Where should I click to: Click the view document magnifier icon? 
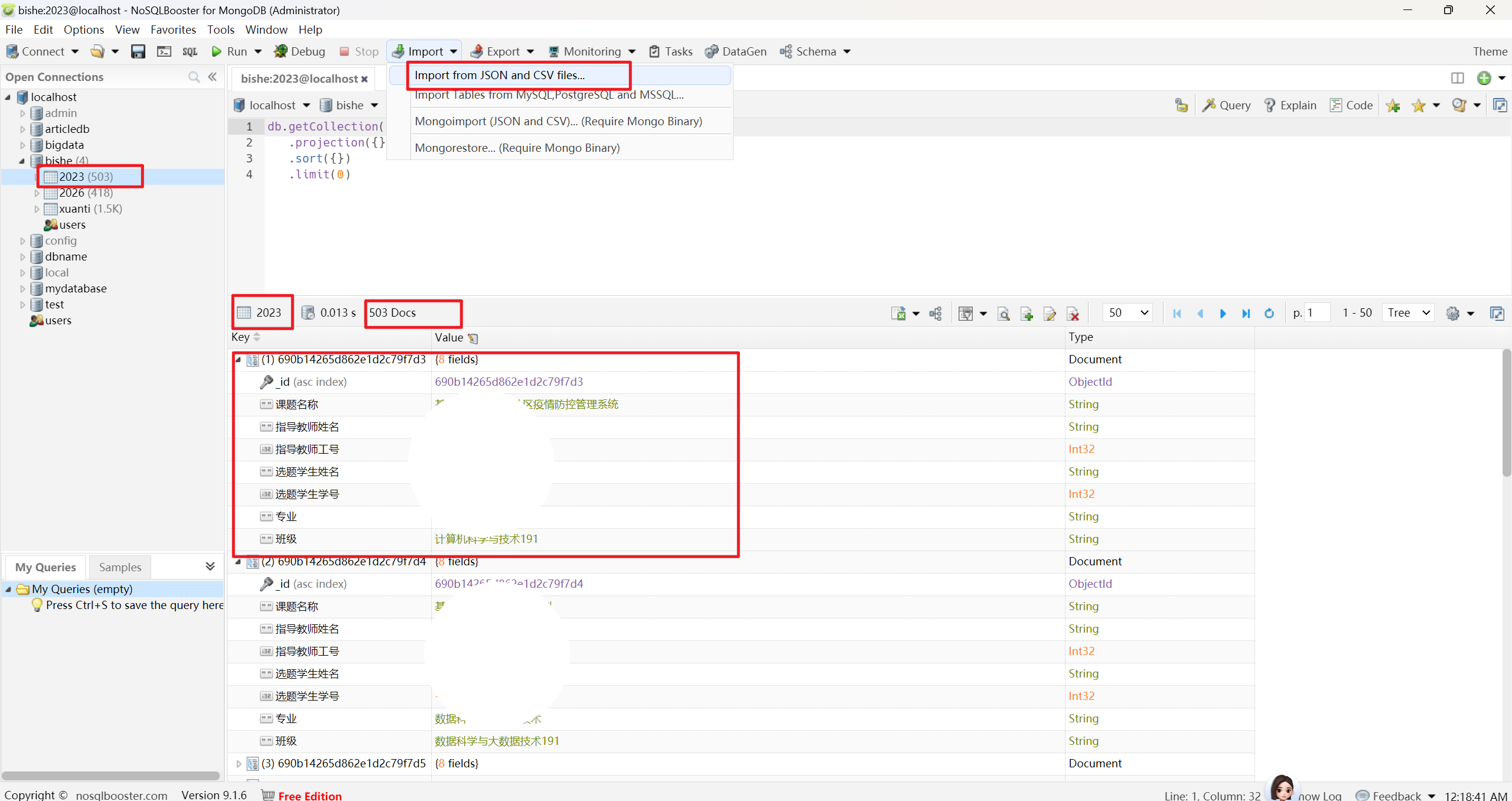(1003, 314)
